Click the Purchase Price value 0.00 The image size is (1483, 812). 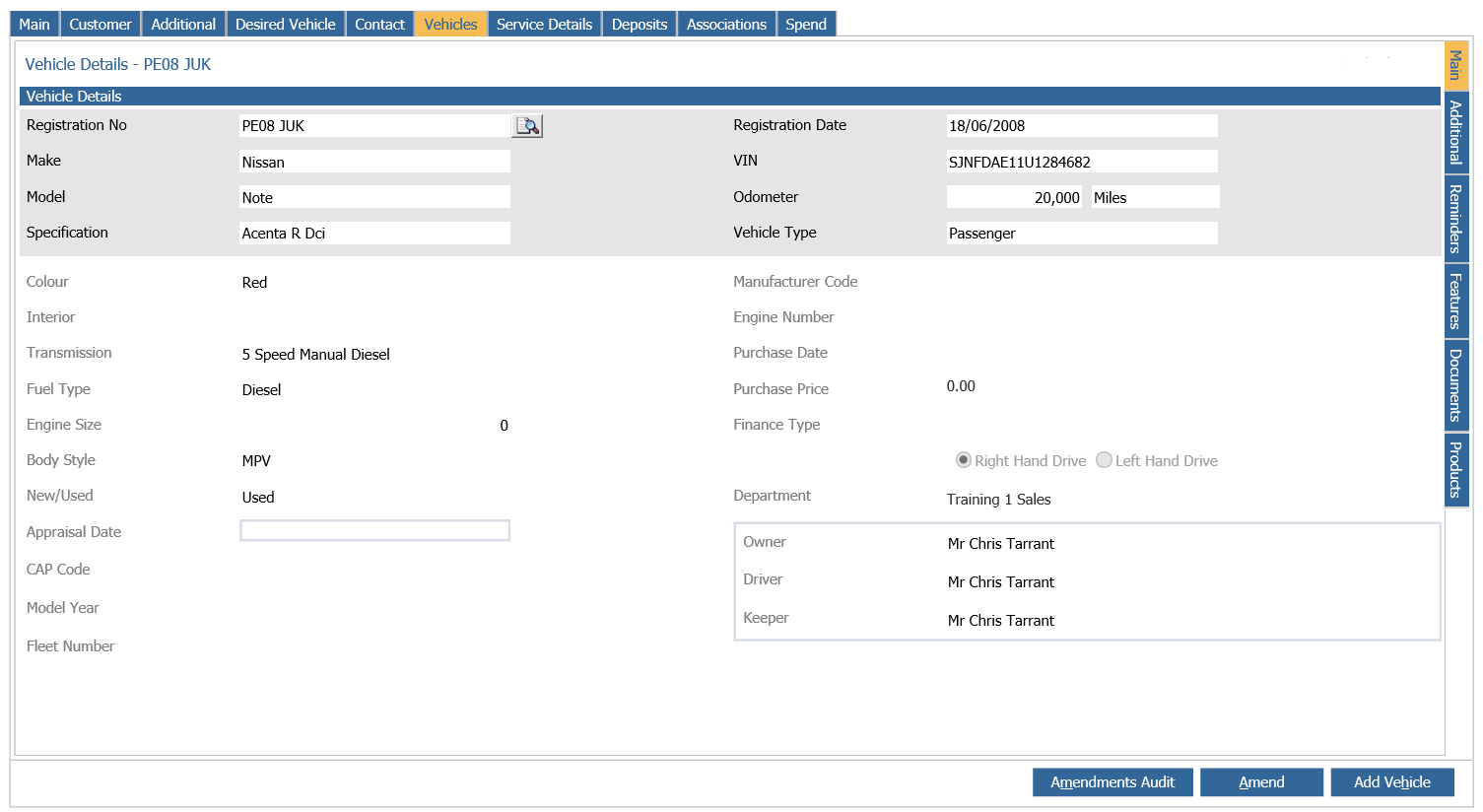pos(961,386)
